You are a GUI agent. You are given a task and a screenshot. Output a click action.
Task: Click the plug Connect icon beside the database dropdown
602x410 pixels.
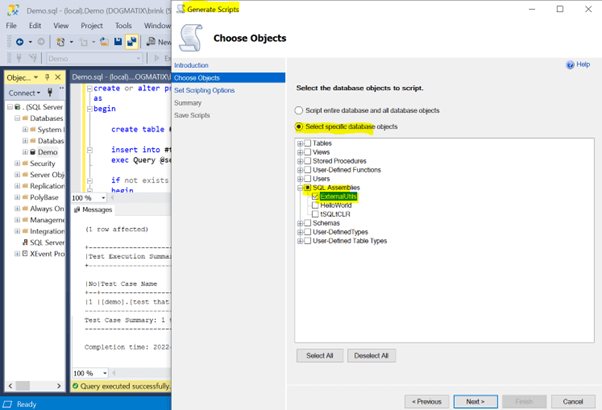point(19,58)
